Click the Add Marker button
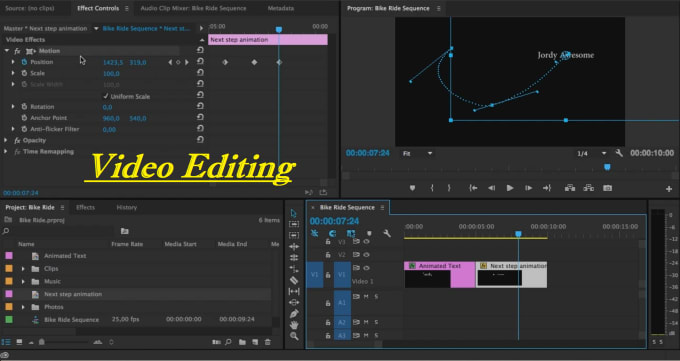The width and height of the screenshot is (680, 361). [x=412, y=188]
